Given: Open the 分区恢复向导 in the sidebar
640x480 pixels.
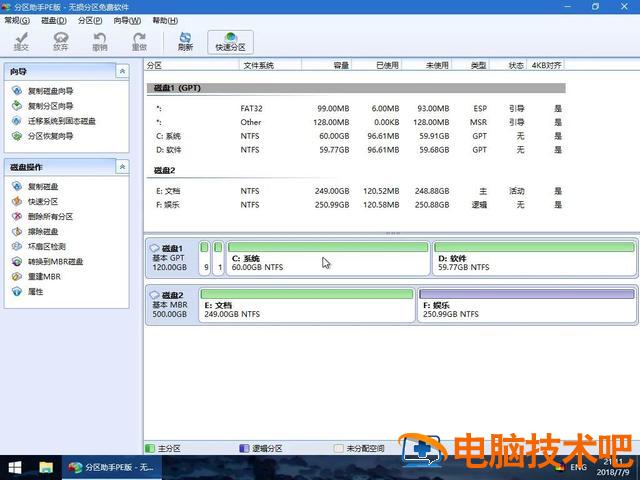Looking at the screenshot, I should [x=50, y=136].
